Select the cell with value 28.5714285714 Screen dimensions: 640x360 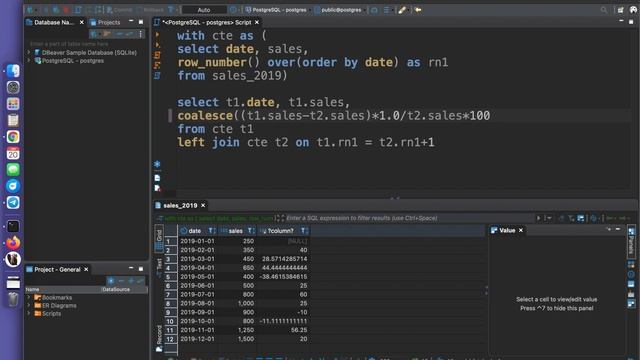[x=283, y=259]
